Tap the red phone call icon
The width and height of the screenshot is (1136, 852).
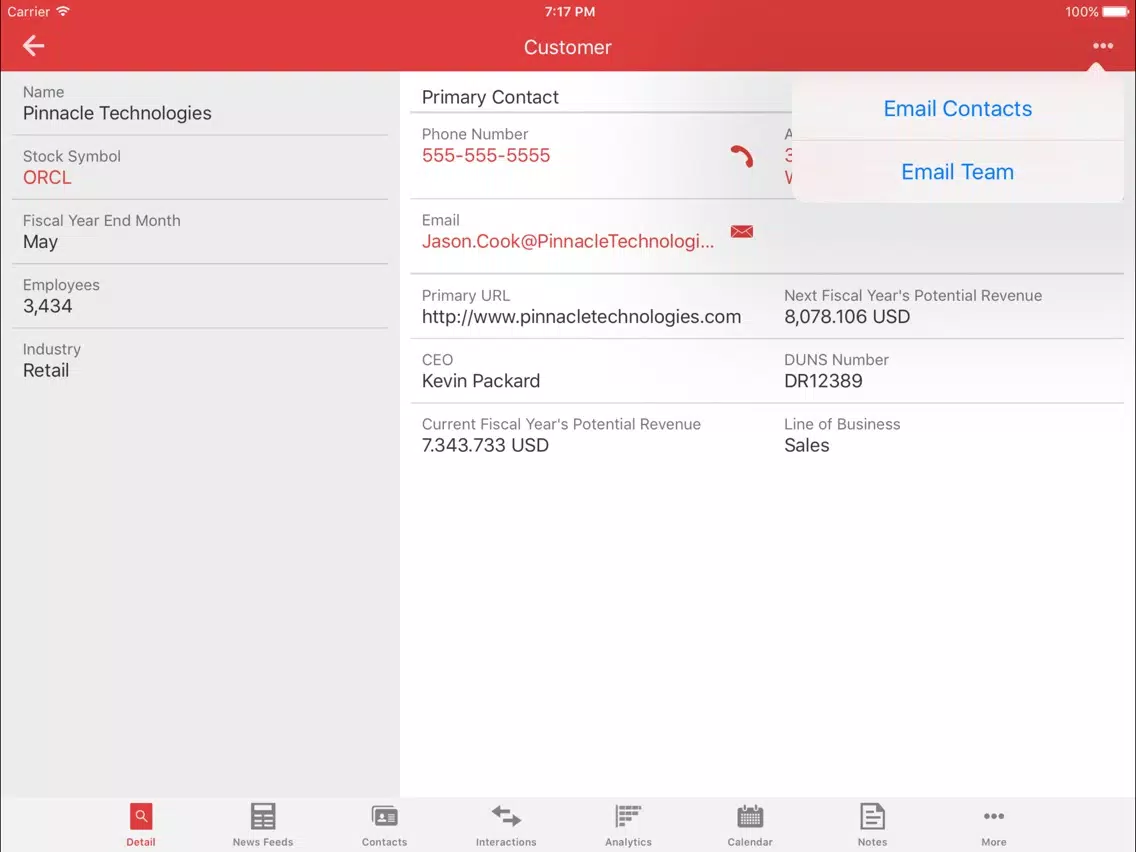point(742,156)
